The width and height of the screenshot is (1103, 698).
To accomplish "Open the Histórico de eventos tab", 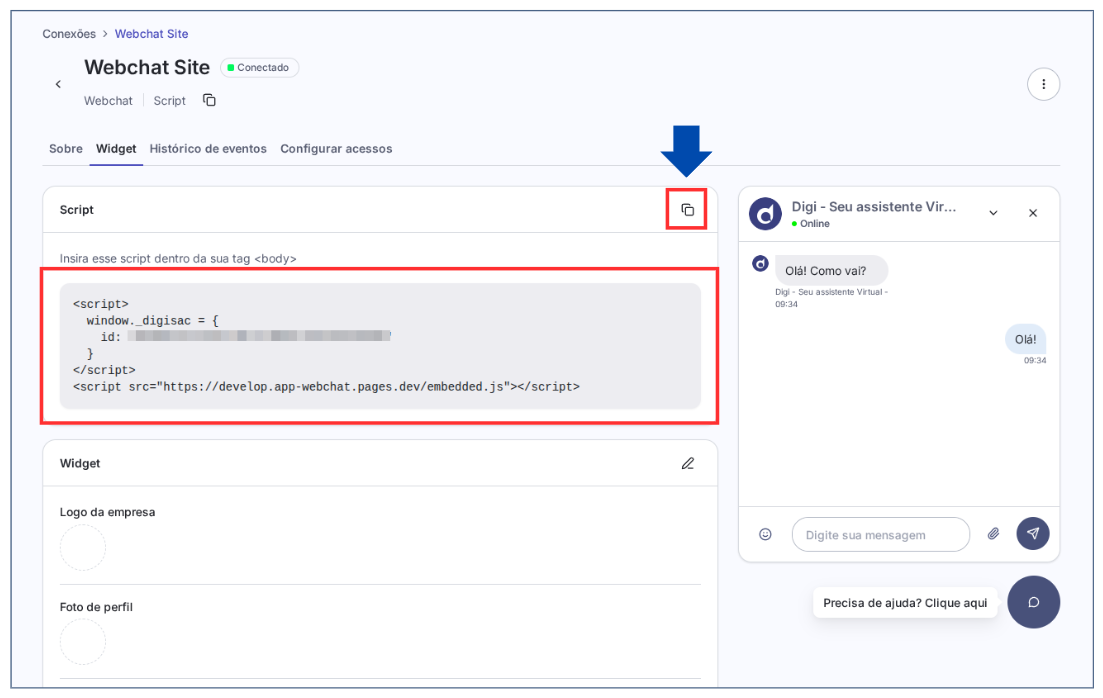I will pyautogui.click(x=208, y=149).
